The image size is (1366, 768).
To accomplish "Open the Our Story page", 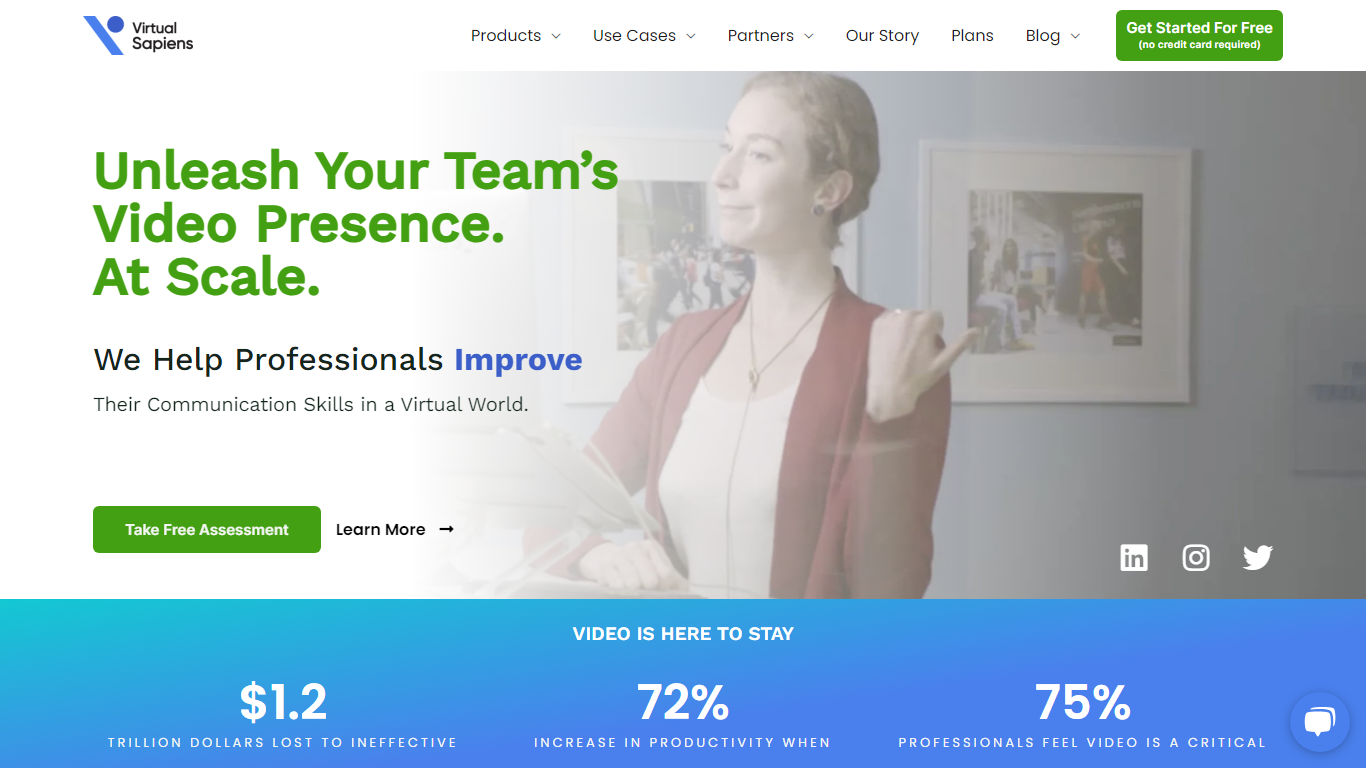I will click(882, 35).
